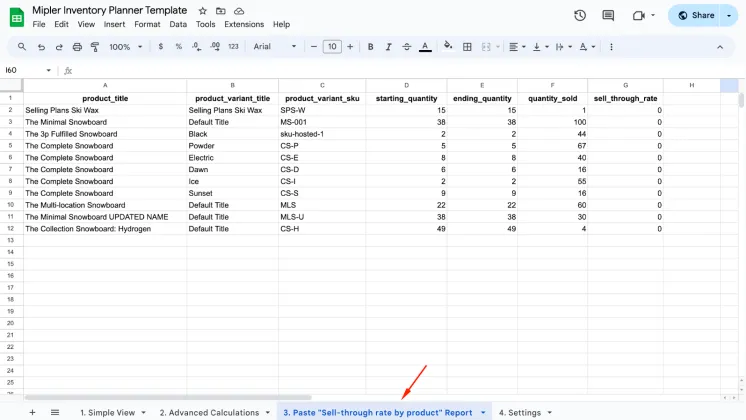Switch to 2. Advanced Calculations tab
Image resolution: width=746 pixels, height=420 pixels.
209,412
